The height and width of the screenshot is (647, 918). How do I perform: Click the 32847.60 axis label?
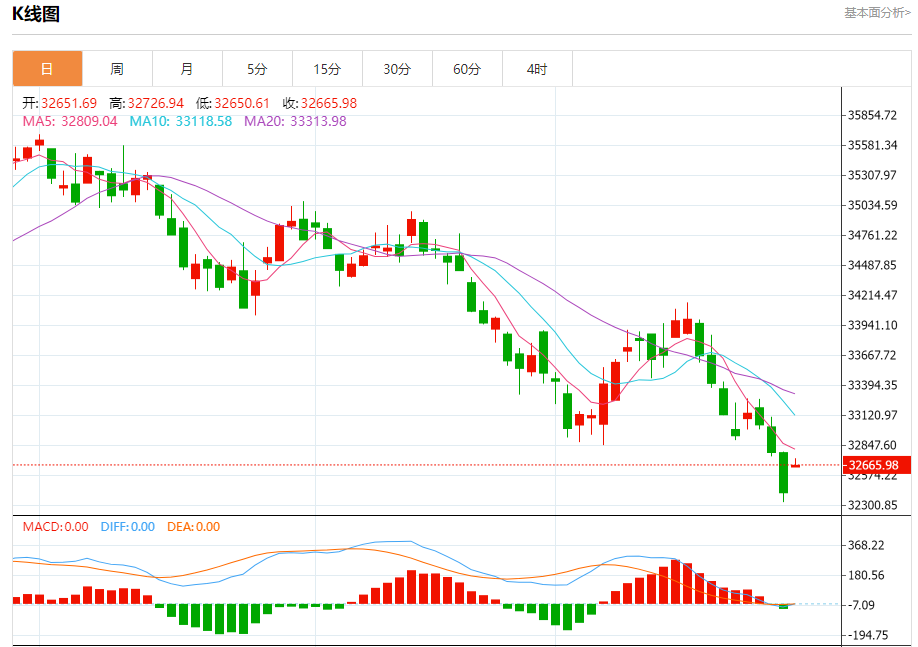pos(872,445)
